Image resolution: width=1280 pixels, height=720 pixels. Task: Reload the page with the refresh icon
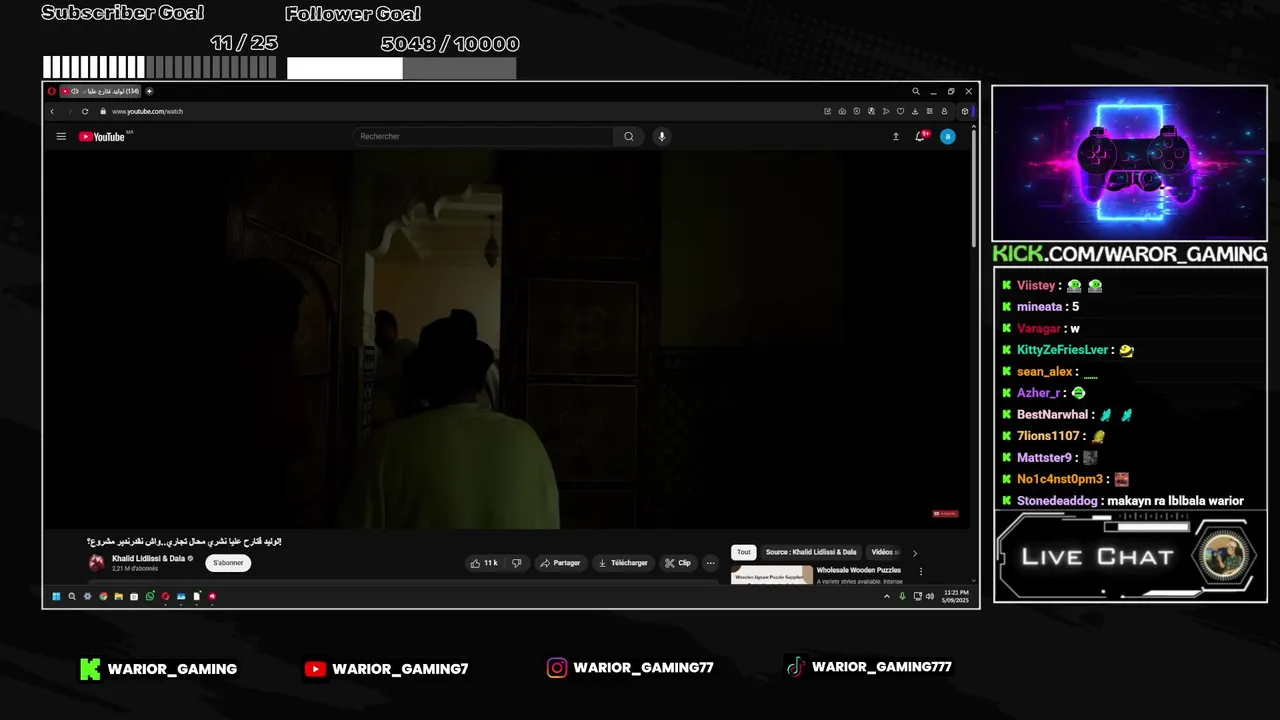85,111
